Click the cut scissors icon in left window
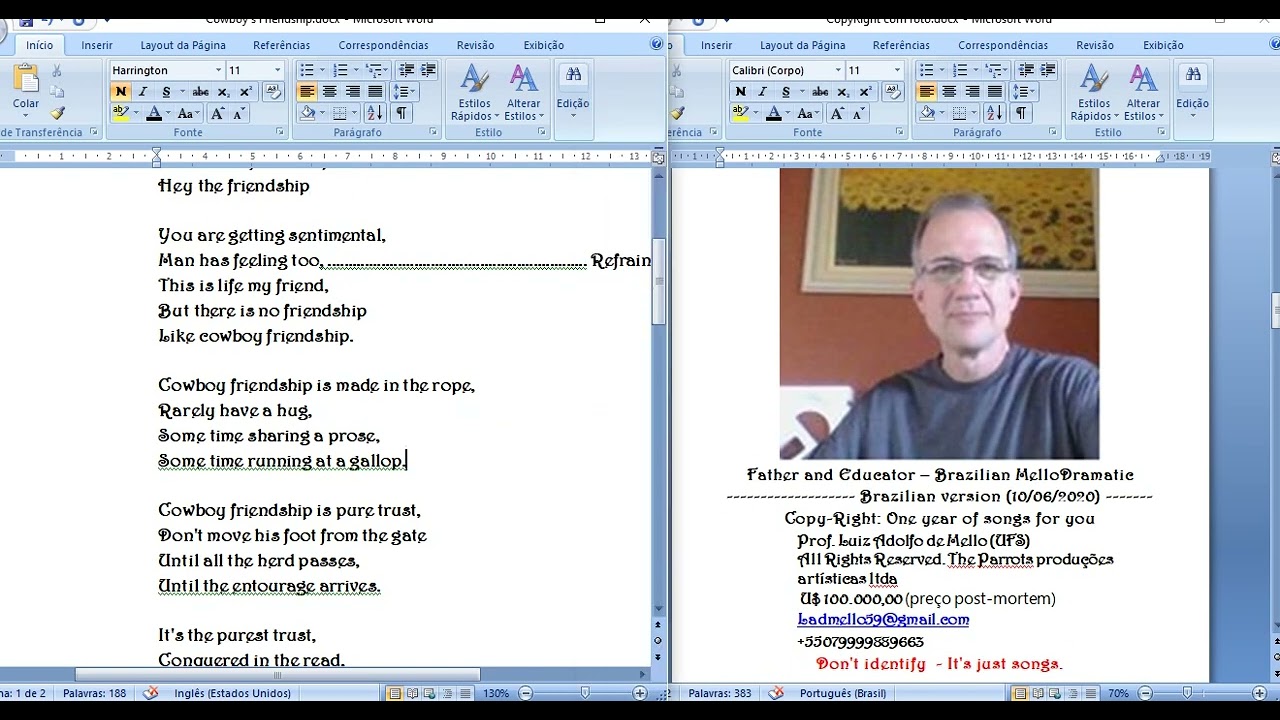The width and height of the screenshot is (1280, 720). [x=57, y=71]
